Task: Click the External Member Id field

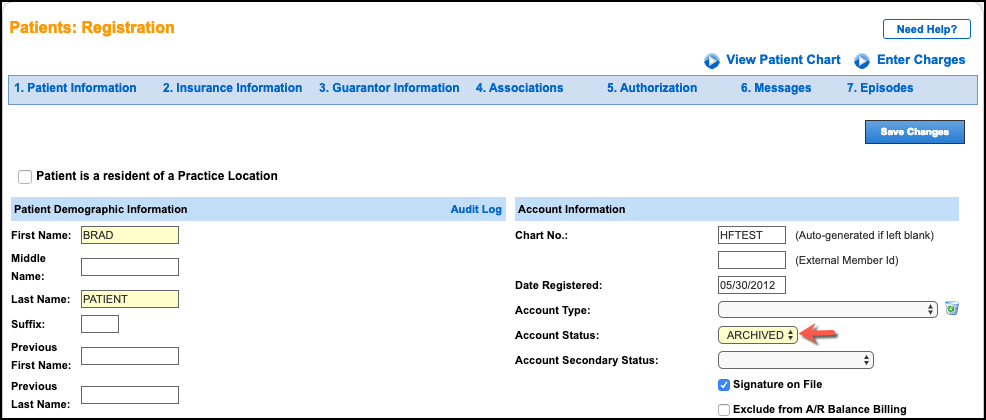Action: click(751, 260)
